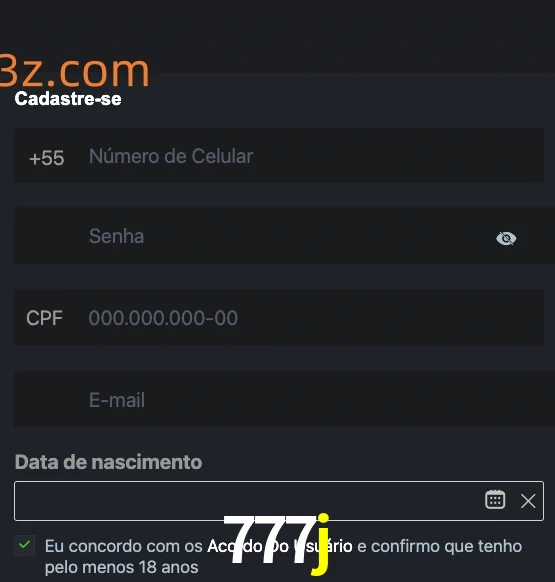Image resolution: width=555 pixels, height=582 pixels.
Task: Click the 777j watermark logo
Action: click(x=277, y=544)
